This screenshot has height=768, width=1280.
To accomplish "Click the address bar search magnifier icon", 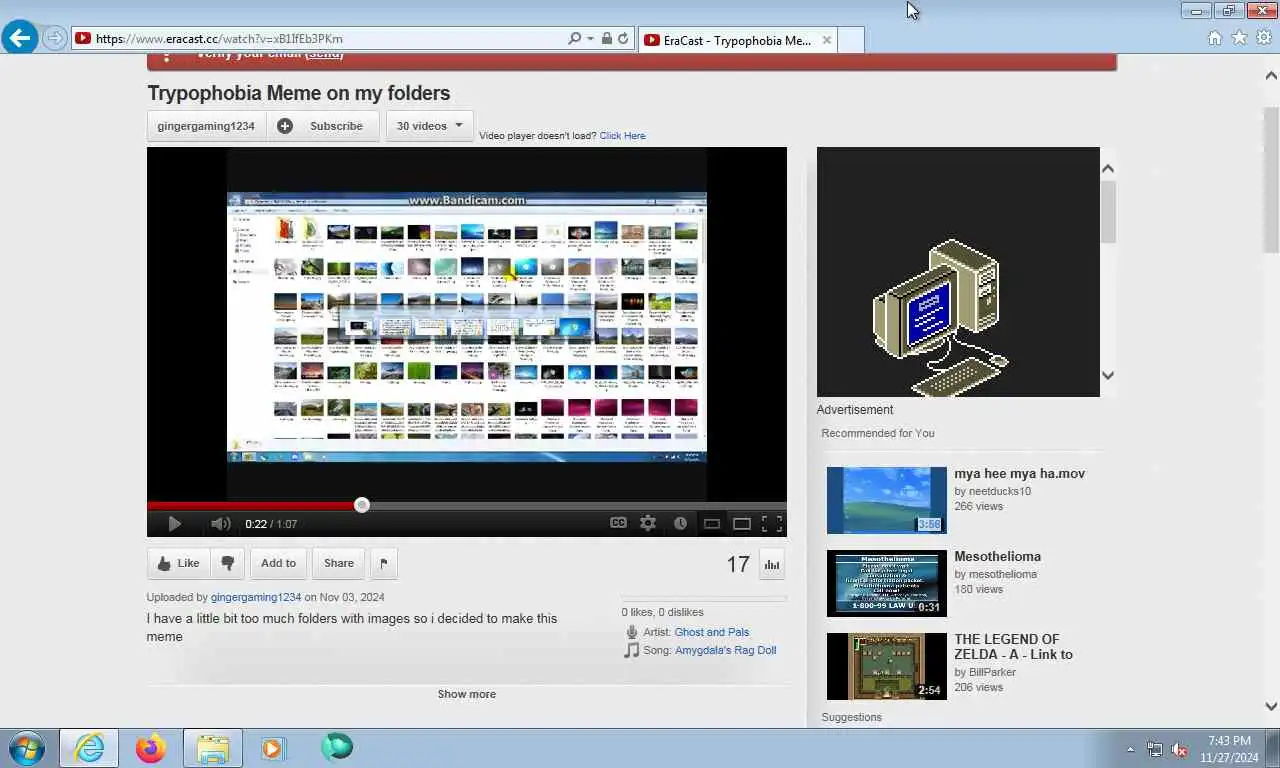I will [x=574, y=39].
